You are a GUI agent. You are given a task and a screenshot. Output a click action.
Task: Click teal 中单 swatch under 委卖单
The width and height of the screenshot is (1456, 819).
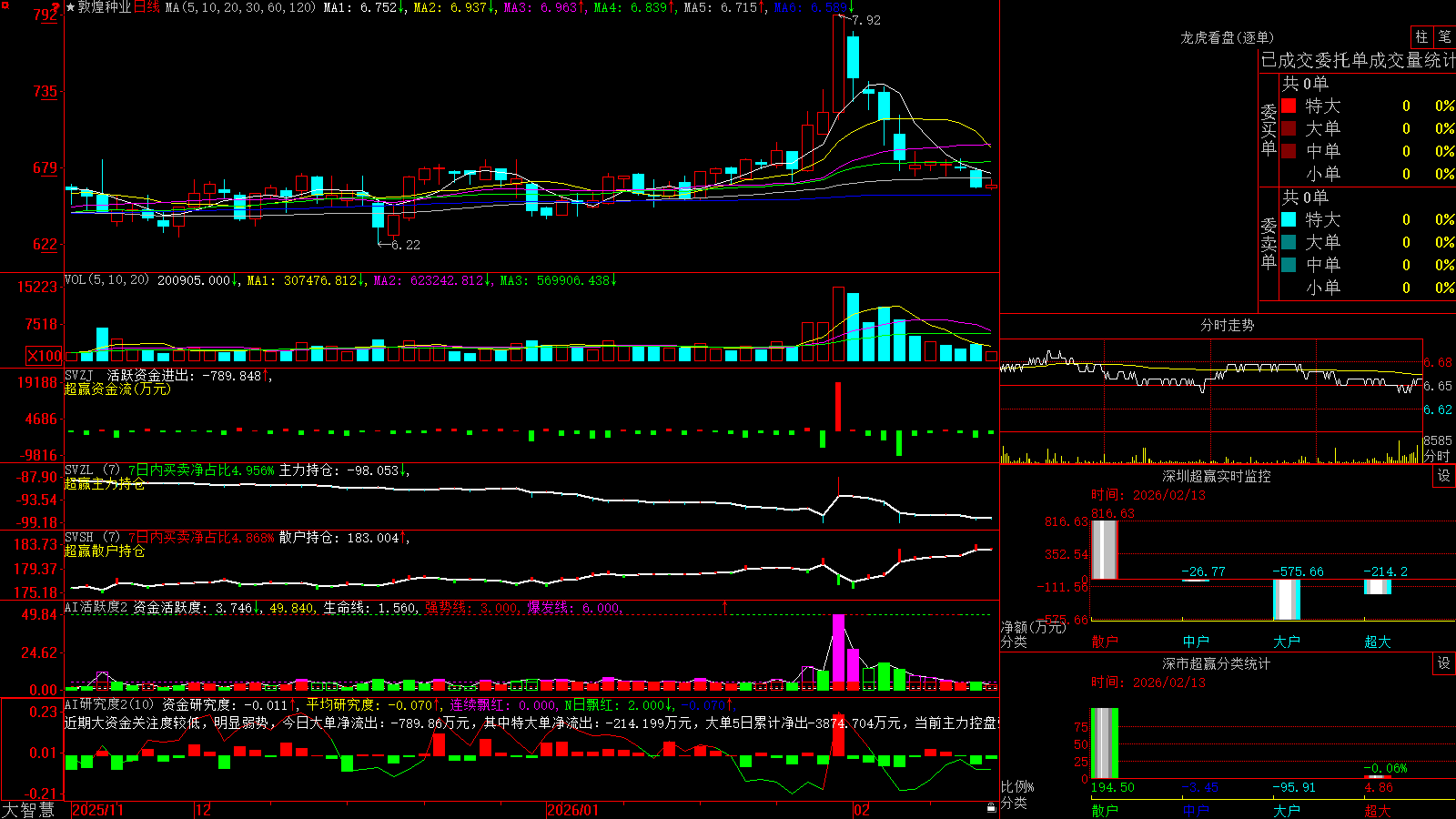(x=1289, y=265)
